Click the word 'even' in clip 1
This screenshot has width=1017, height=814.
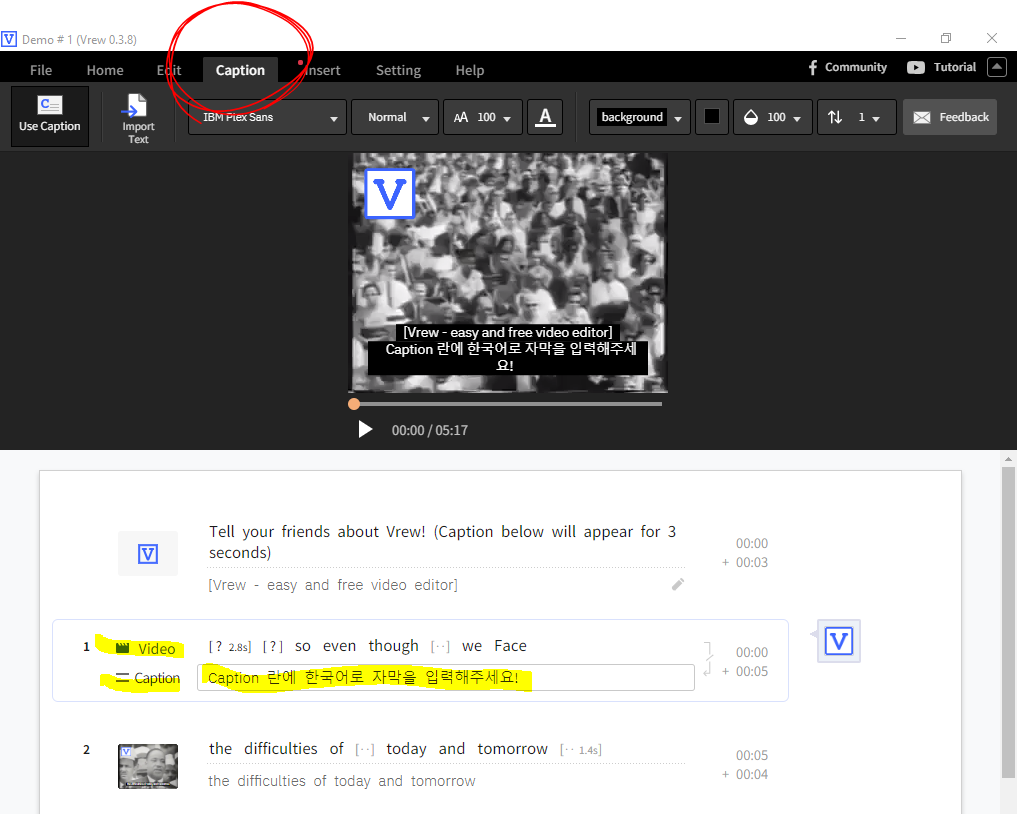pyautogui.click(x=339, y=646)
